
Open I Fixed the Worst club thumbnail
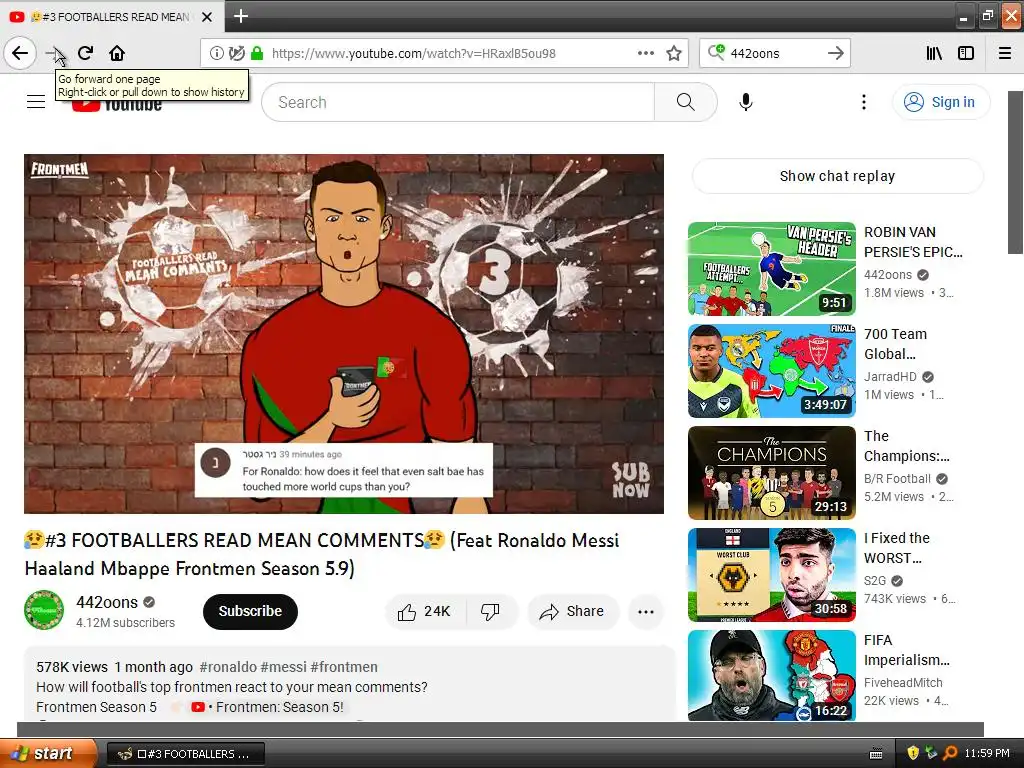coord(772,575)
